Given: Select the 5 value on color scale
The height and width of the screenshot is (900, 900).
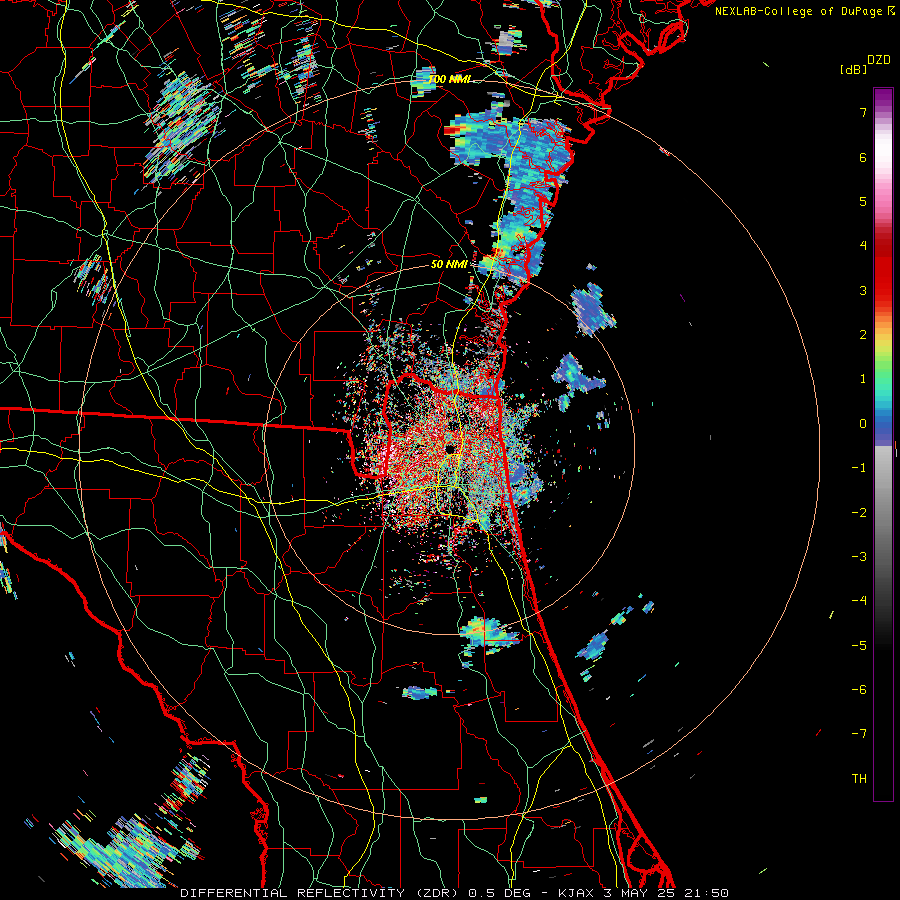Looking at the screenshot, I should pyautogui.click(x=863, y=201).
